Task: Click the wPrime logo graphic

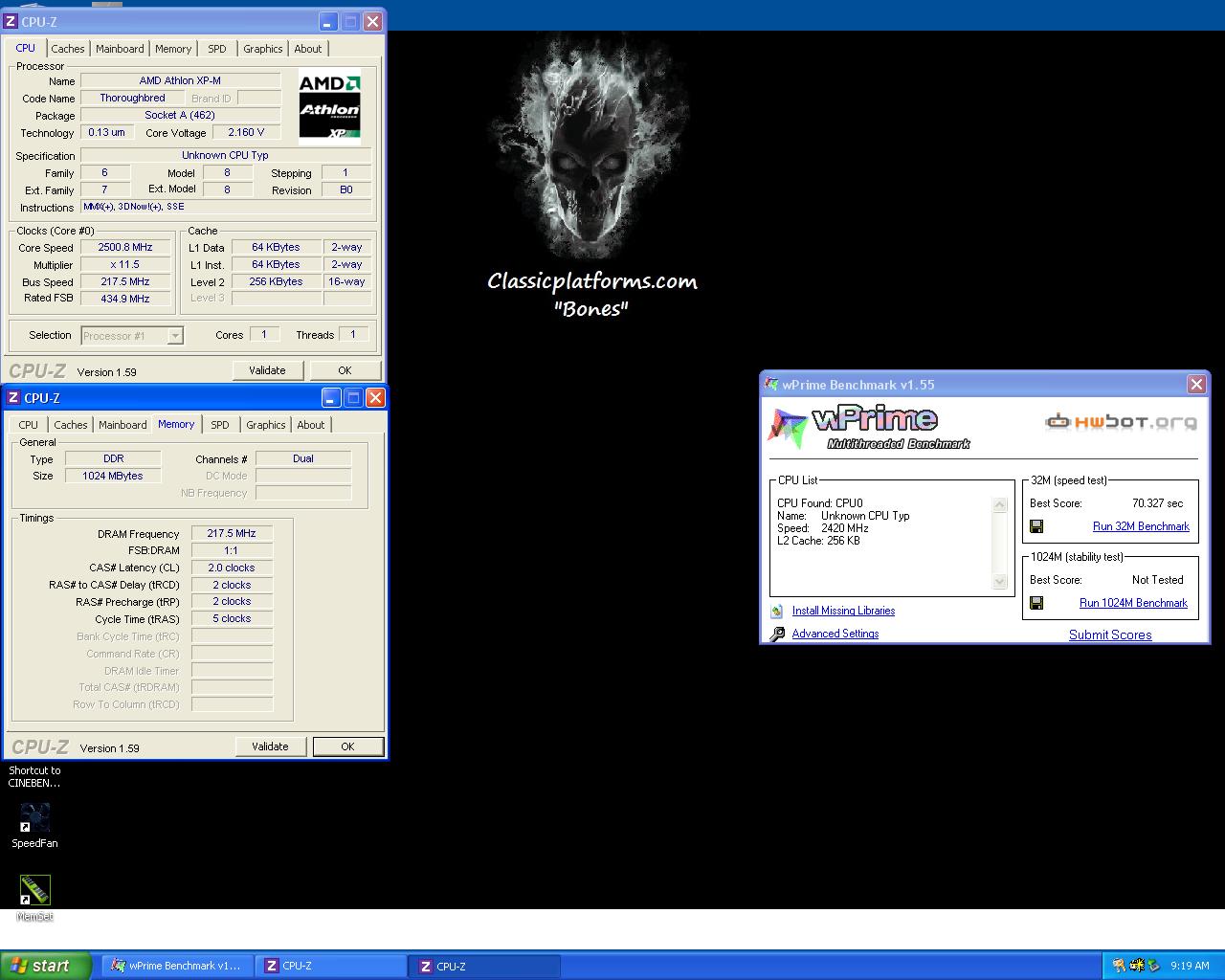Action: click(870, 427)
